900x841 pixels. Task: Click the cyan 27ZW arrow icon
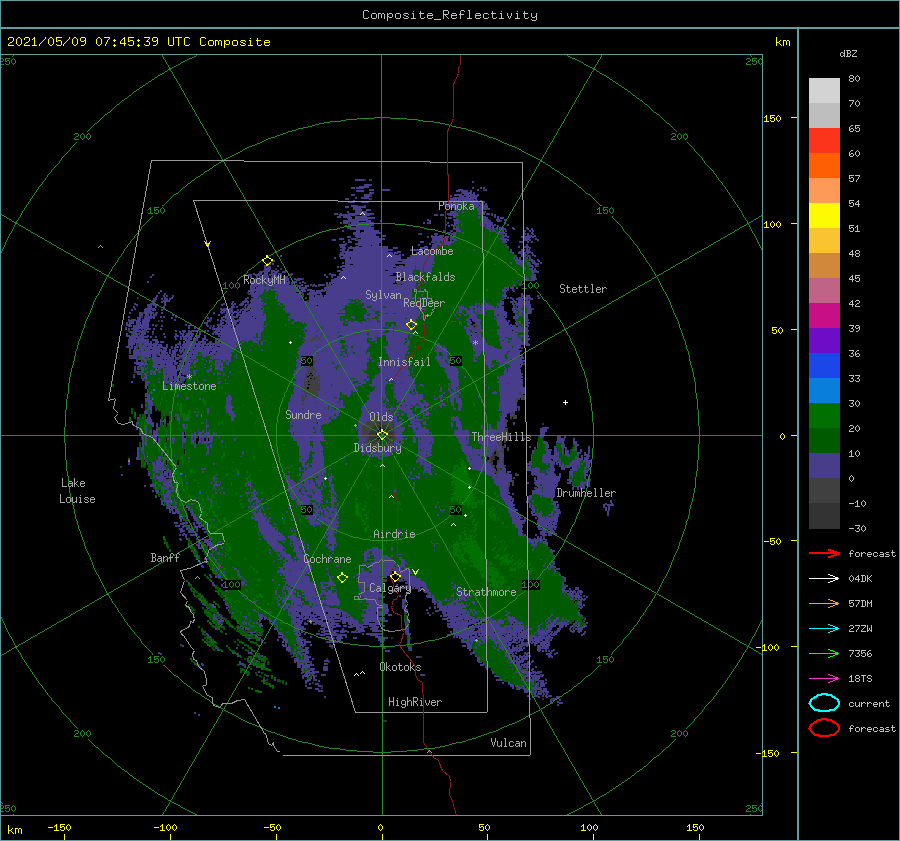[x=824, y=629]
